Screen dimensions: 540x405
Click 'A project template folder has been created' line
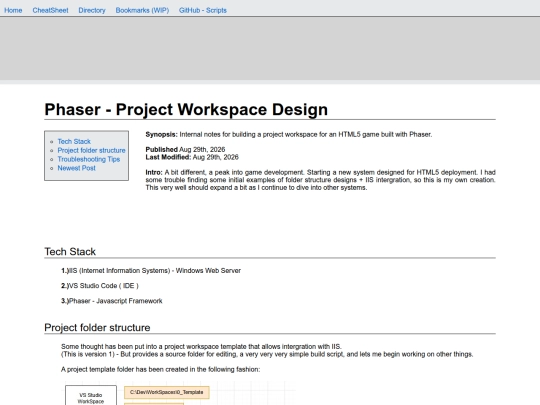point(160,370)
